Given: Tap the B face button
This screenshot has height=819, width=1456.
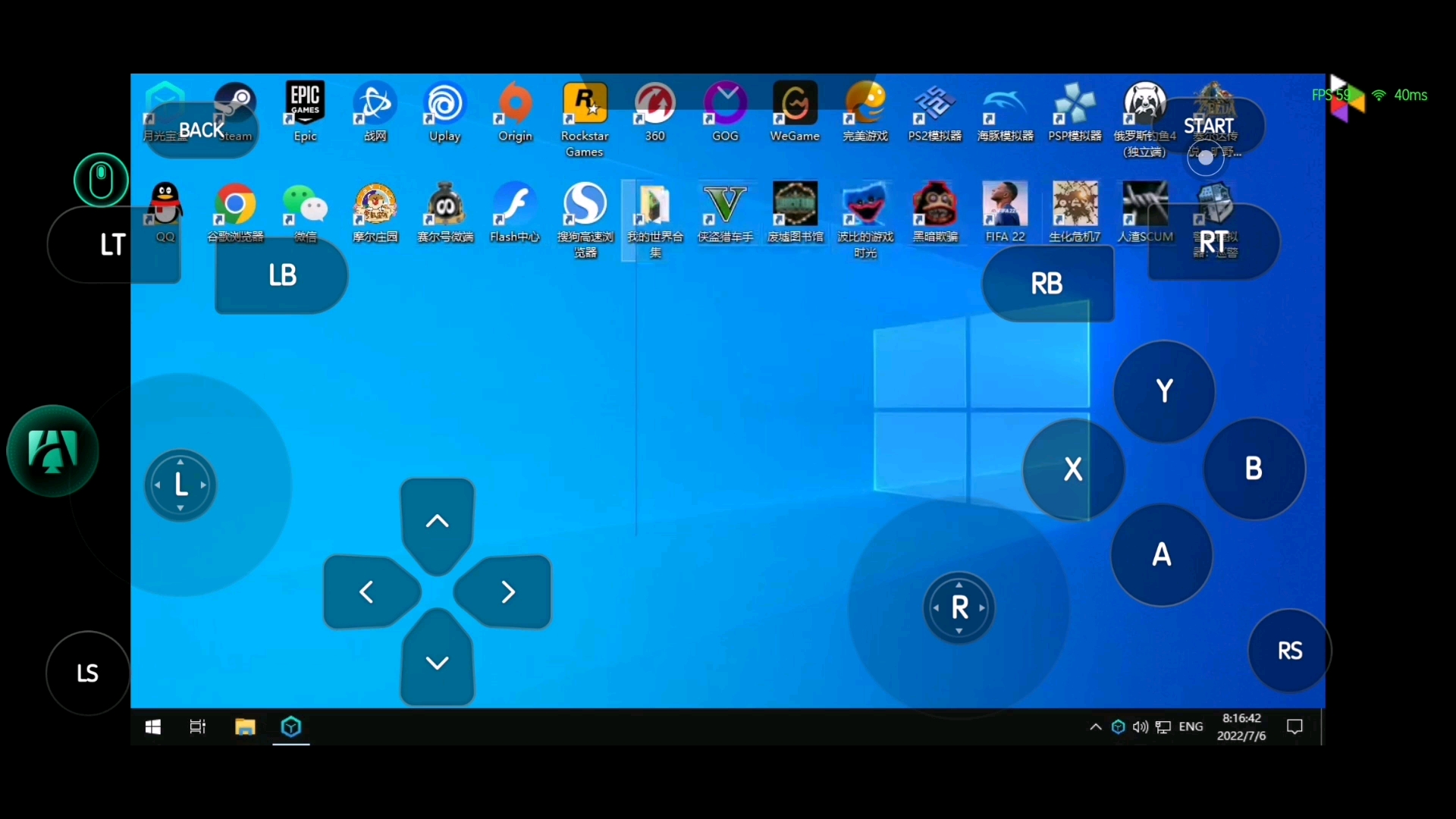Looking at the screenshot, I should tap(1254, 469).
